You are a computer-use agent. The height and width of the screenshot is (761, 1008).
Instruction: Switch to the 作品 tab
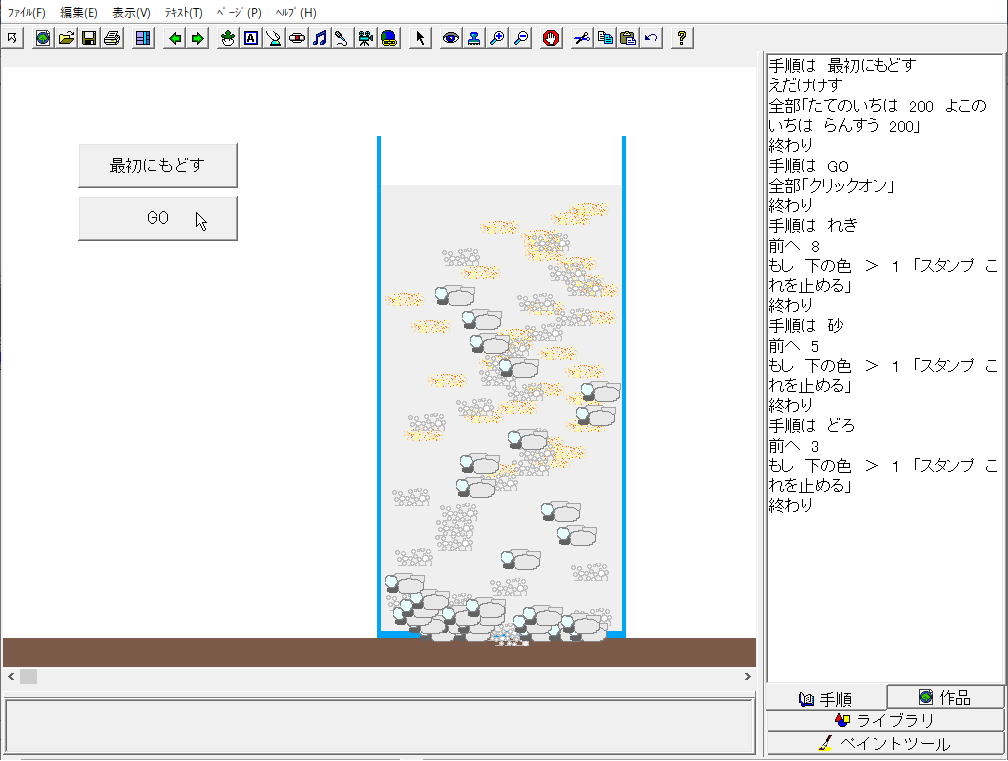point(945,697)
